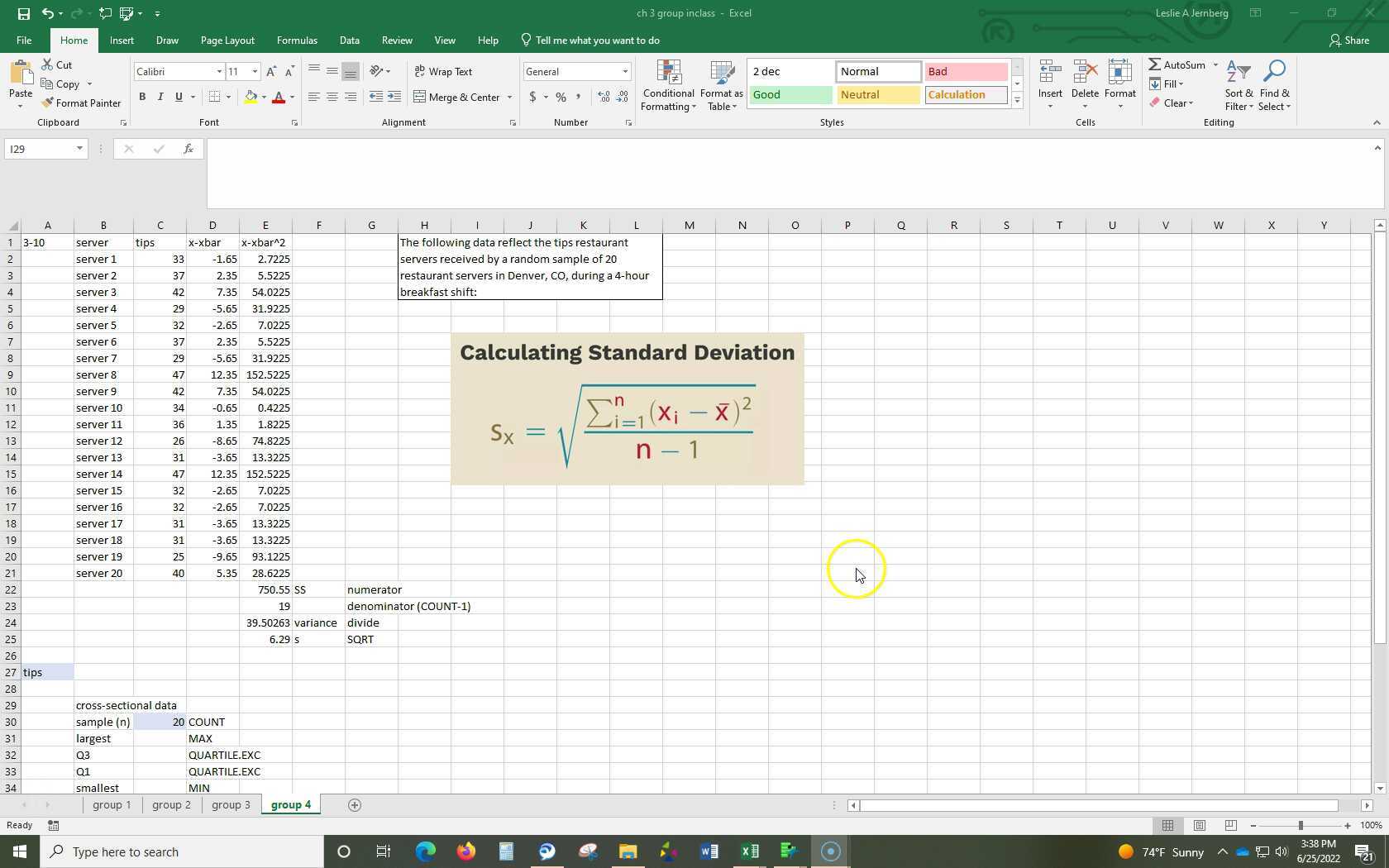
Task: Open Conditional Formatting menu
Action: 668,85
